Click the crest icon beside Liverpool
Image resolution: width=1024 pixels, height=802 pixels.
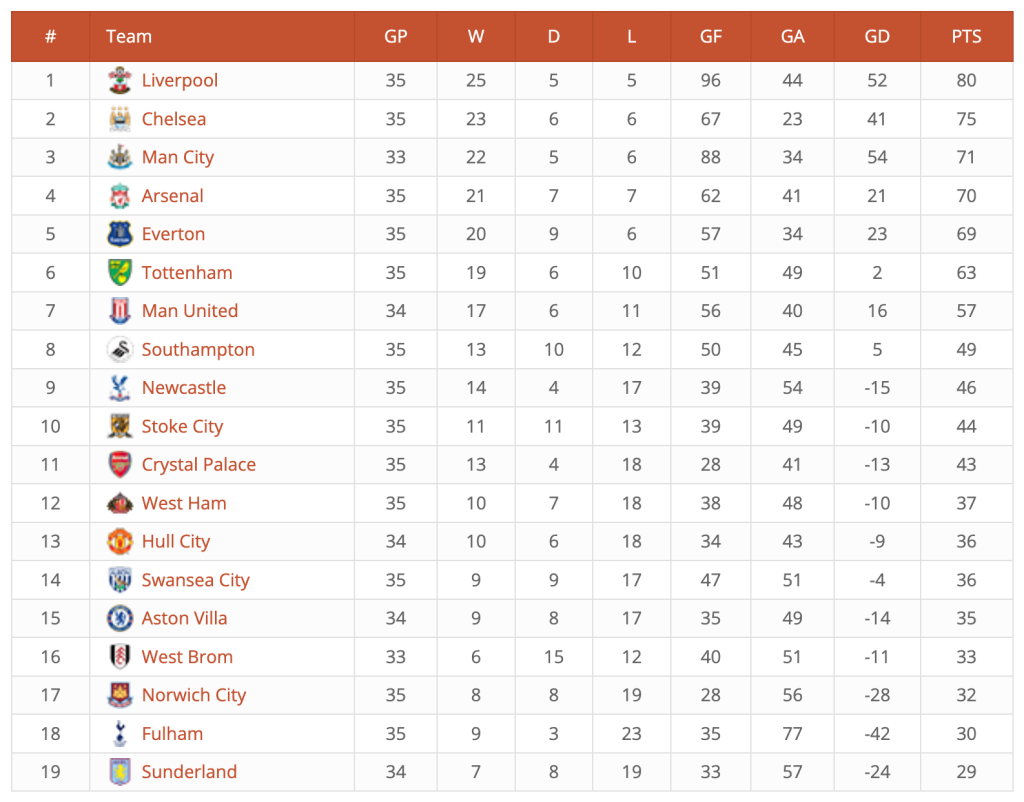[120, 80]
